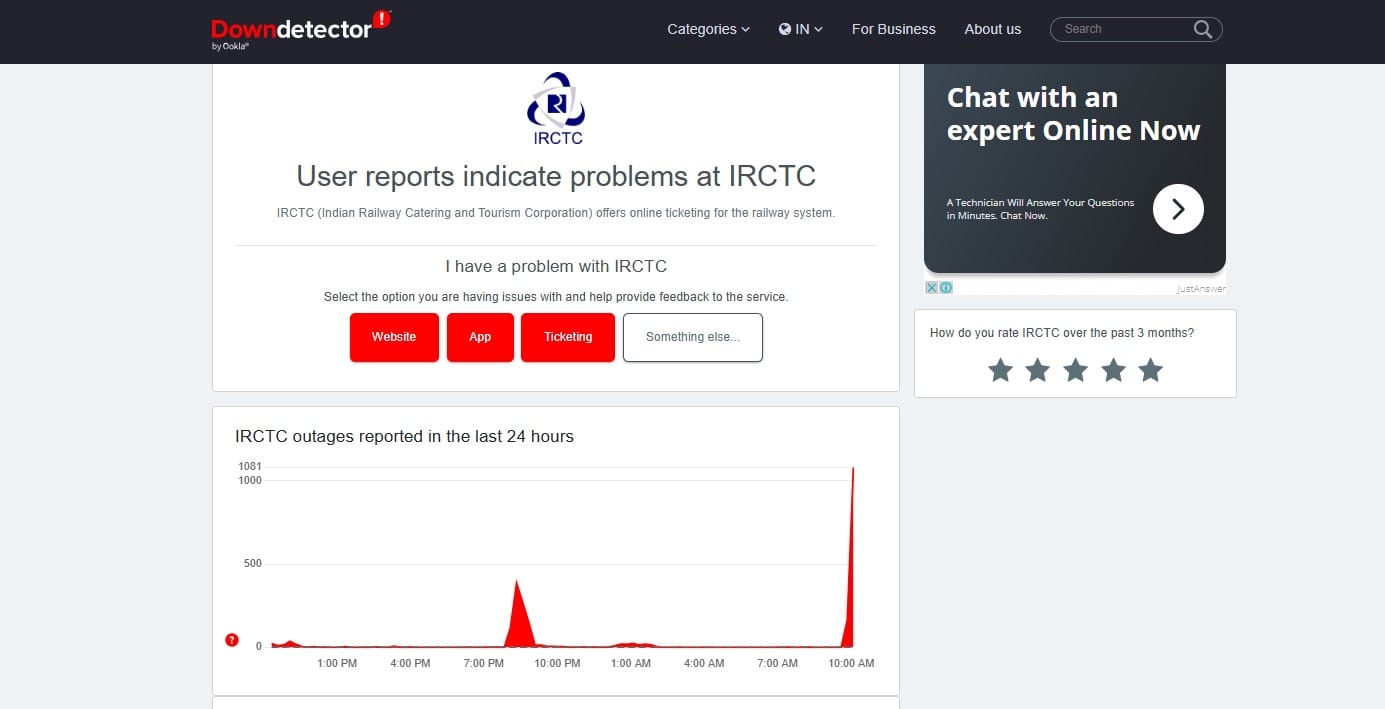Viewport: 1385px width, 709px height.
Task: Choose Something else... option
Action: 693,337
